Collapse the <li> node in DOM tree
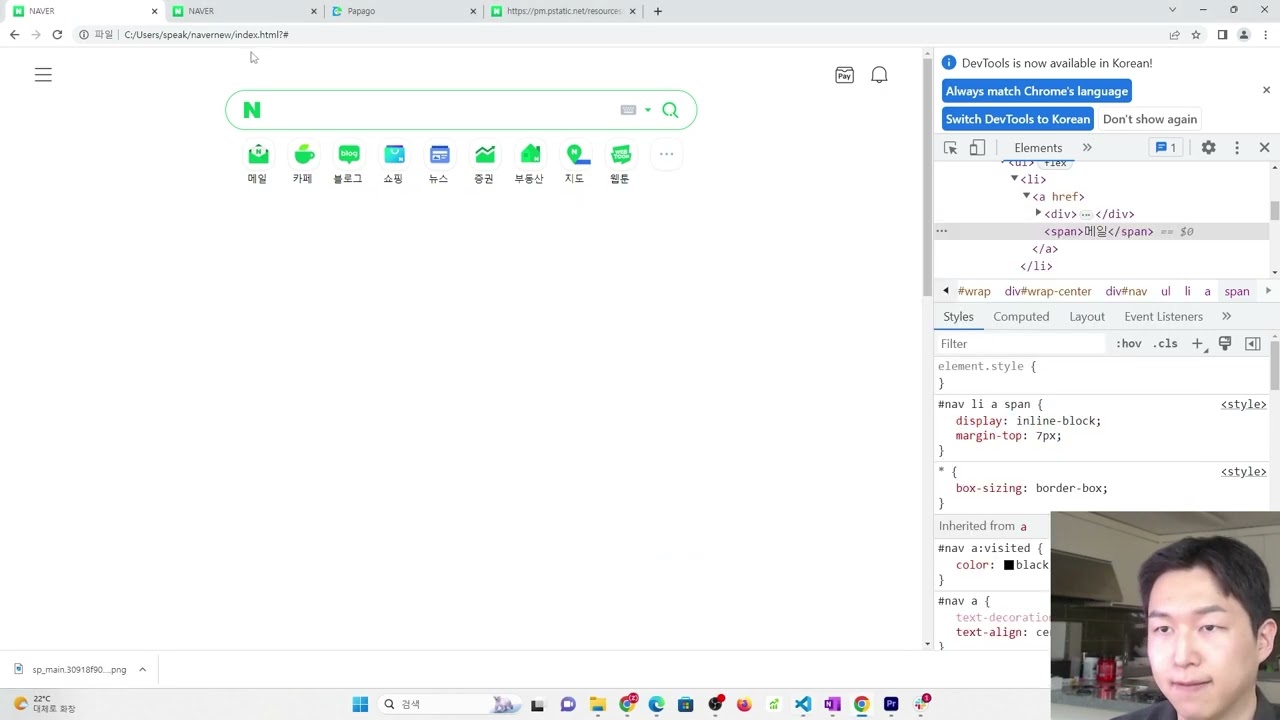The width and height of the screenshot is (1280, 720). pyautogui.click(x=1014, y=179)
